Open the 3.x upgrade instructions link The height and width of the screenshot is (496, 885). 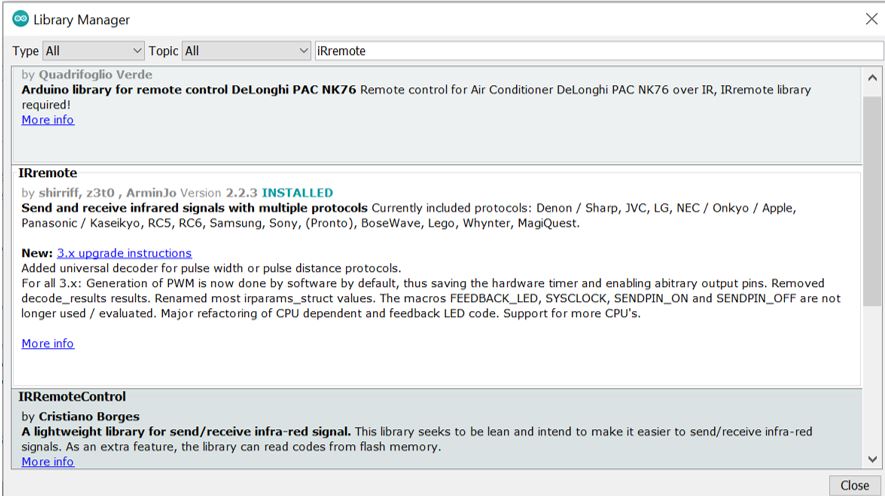click(x=124, y=253)
